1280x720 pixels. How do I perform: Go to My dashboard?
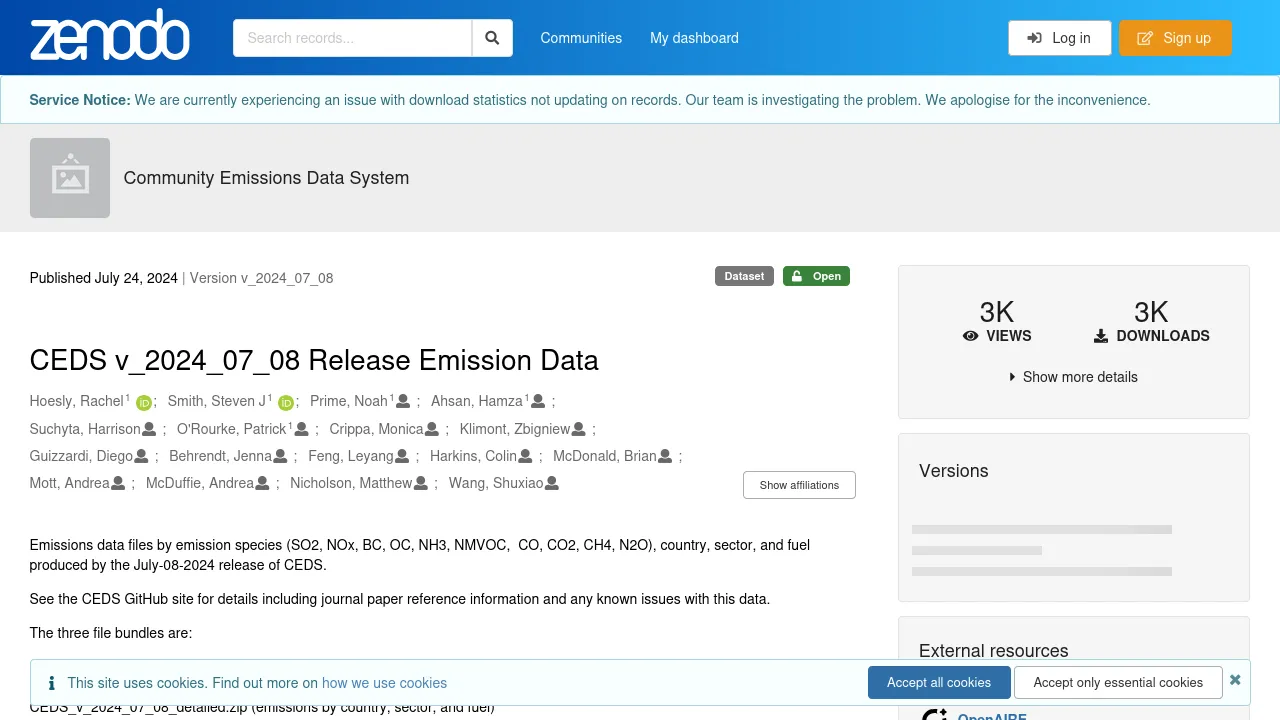click(x=694, y=38)
